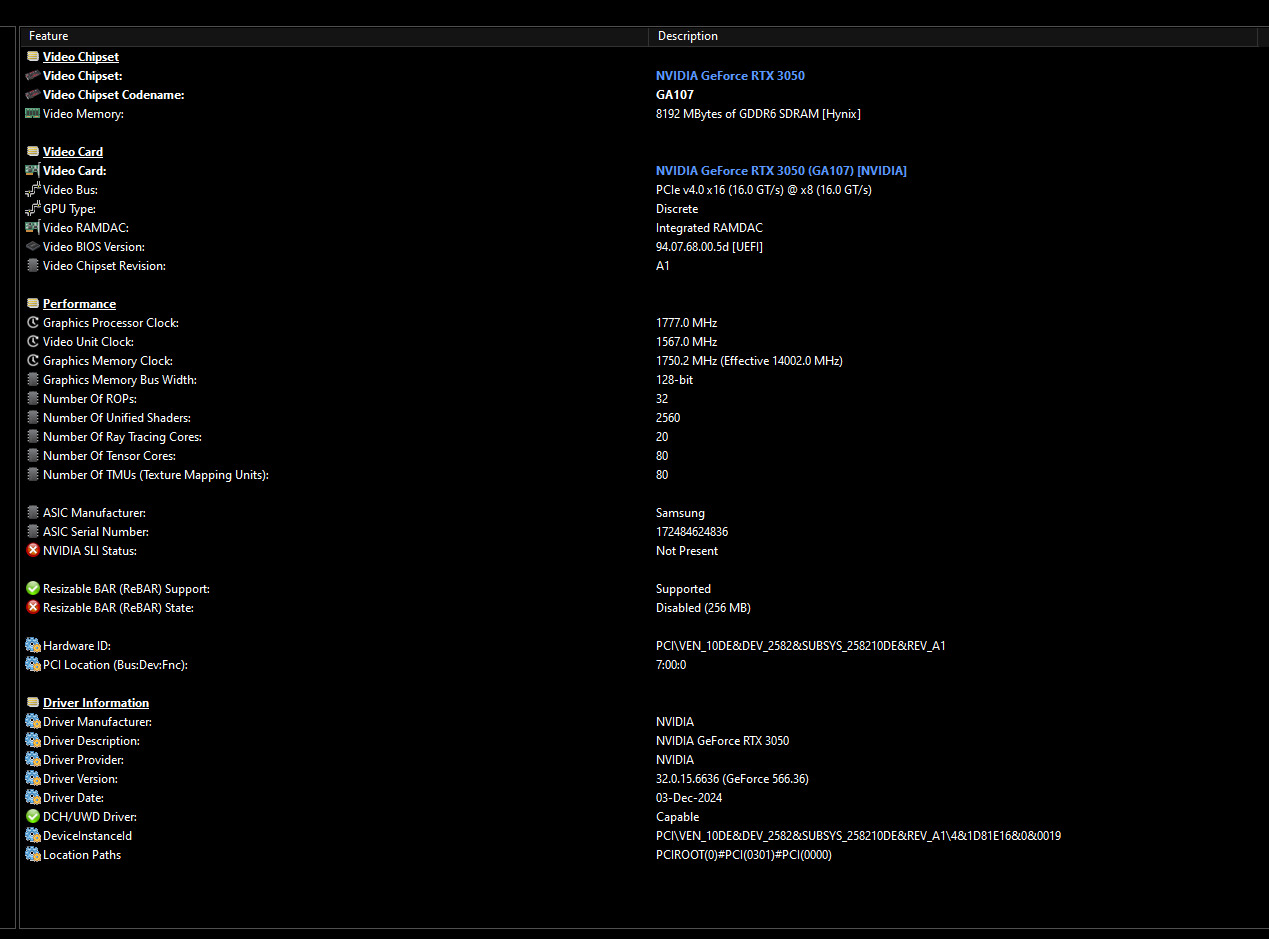Select the Performance section heading

tap(79, 304)
